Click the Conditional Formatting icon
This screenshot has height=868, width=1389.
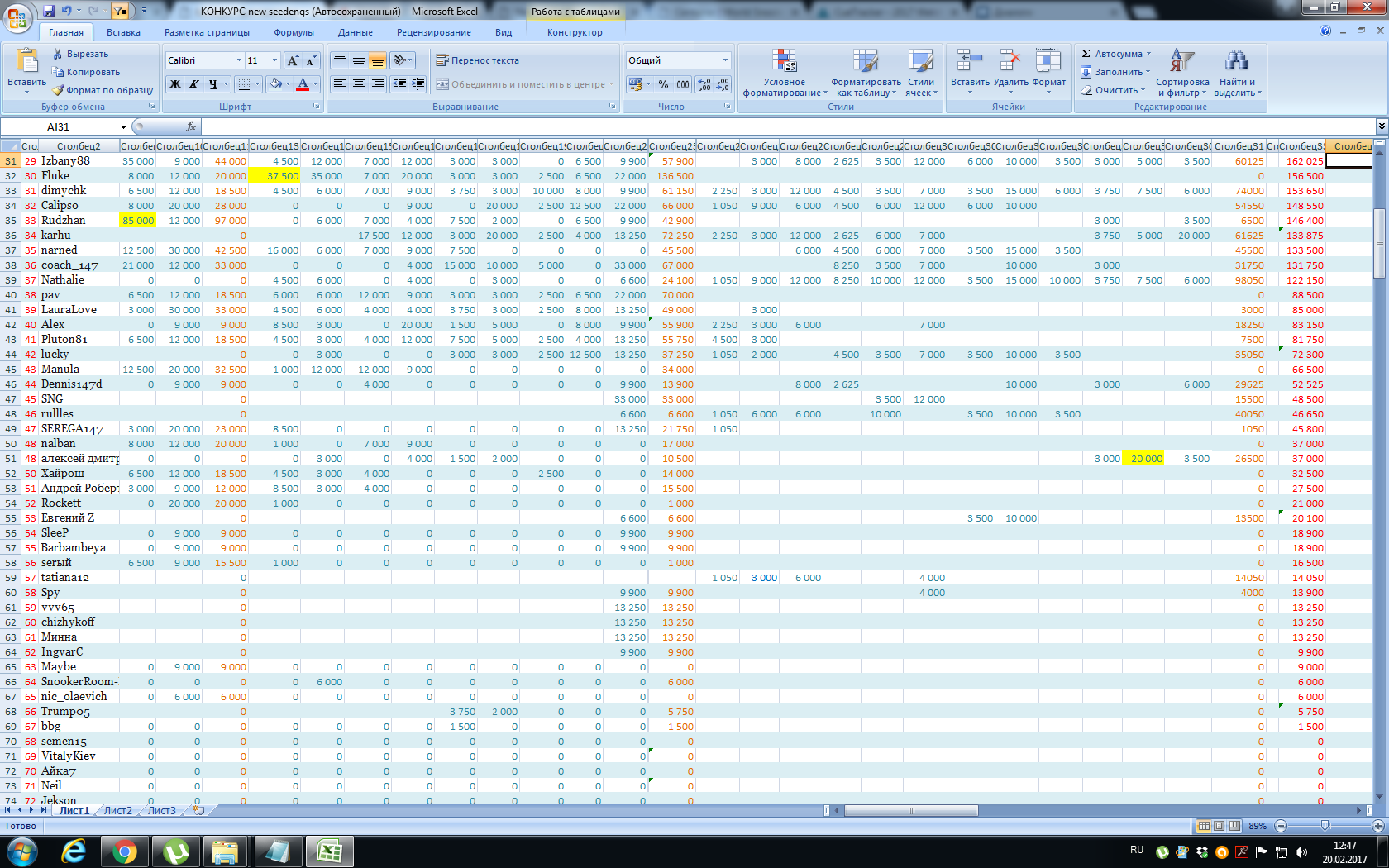coord(784,62)
